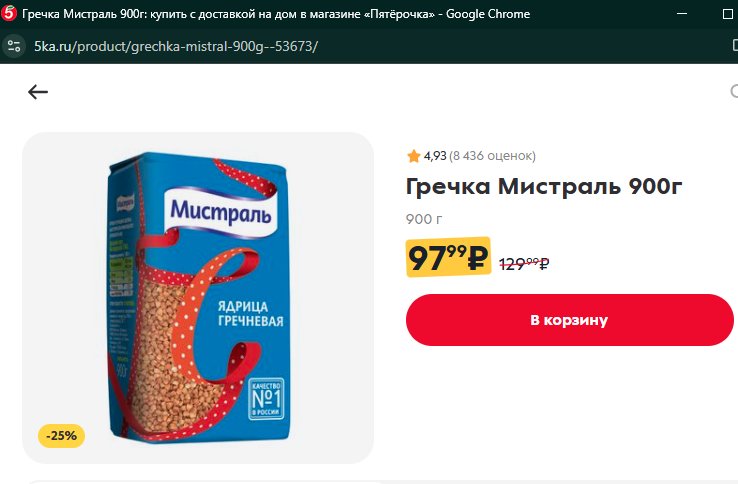Focus the 5ka.ru URL address field
The width and height of the screenshot is (738, 484).
click(176, 46)
